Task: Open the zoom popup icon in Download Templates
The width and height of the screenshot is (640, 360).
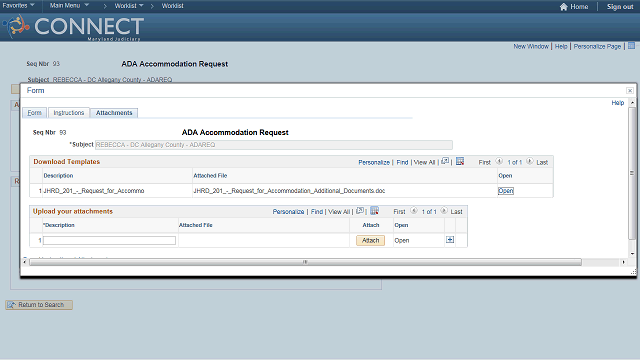Action: tap(445, 161)
